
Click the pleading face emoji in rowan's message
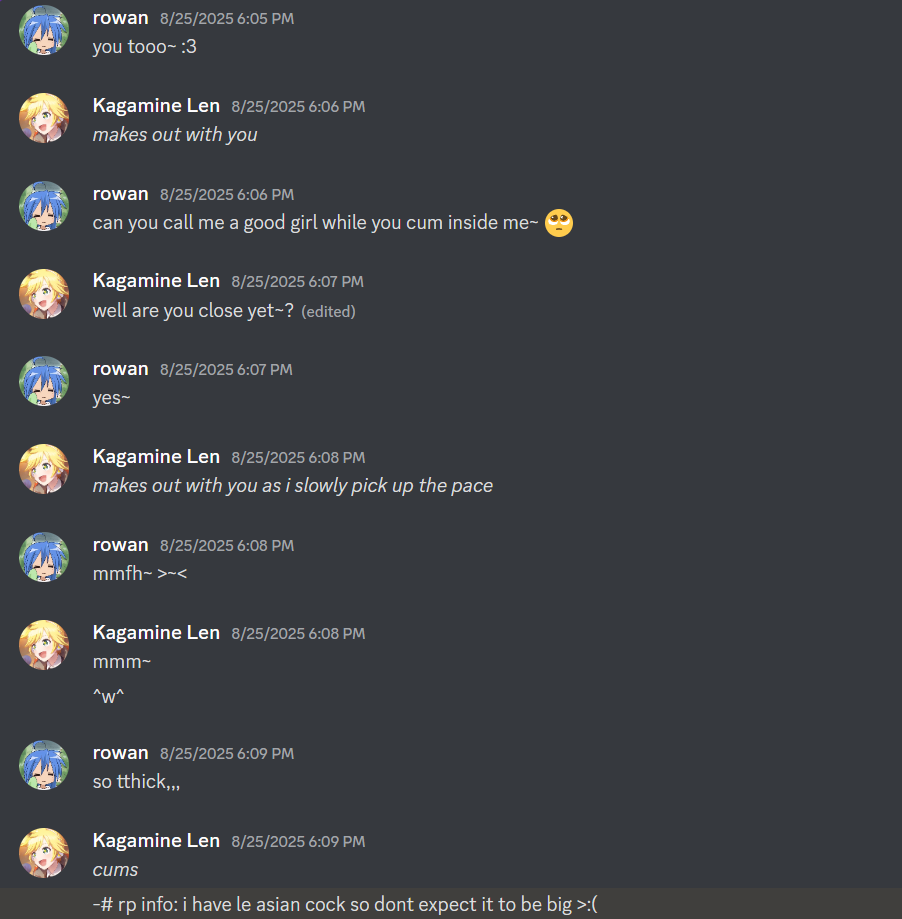[x=559, y=223]
